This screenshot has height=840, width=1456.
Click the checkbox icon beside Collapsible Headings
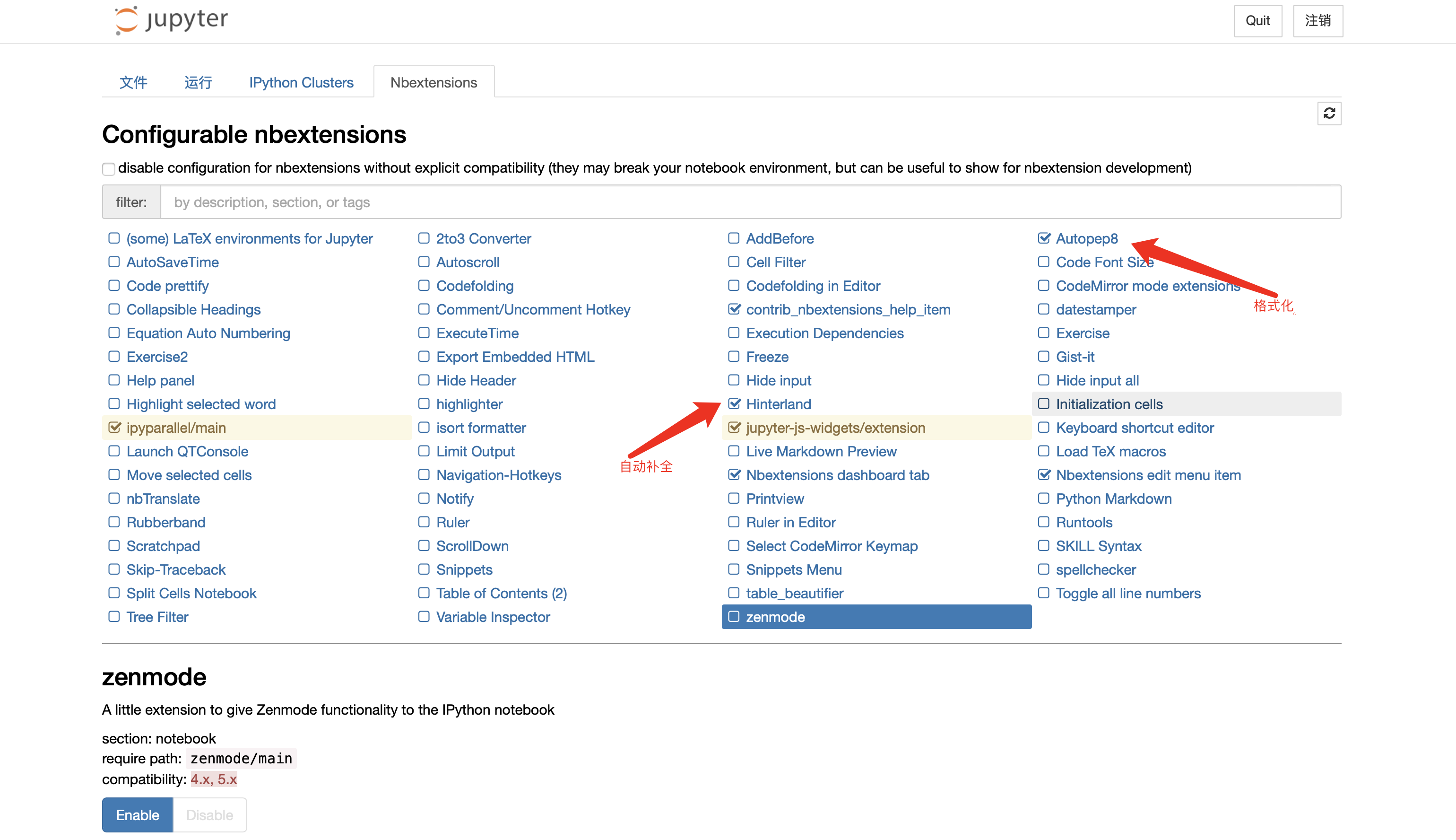click(x=114, y=309)
